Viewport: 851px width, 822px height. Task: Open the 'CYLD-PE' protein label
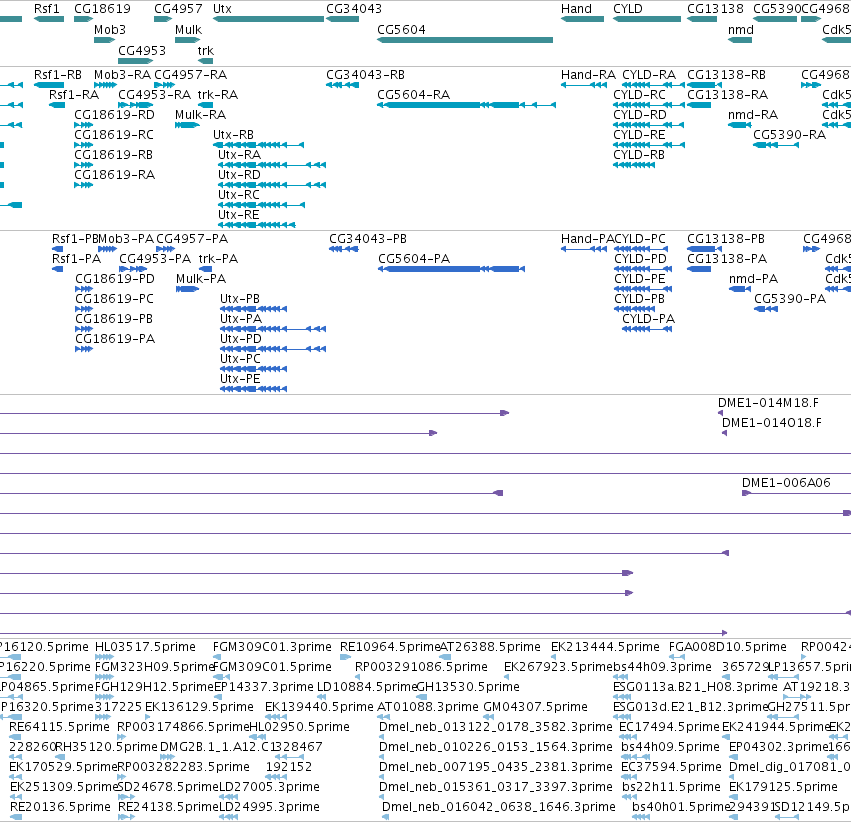tap(640, 279)
